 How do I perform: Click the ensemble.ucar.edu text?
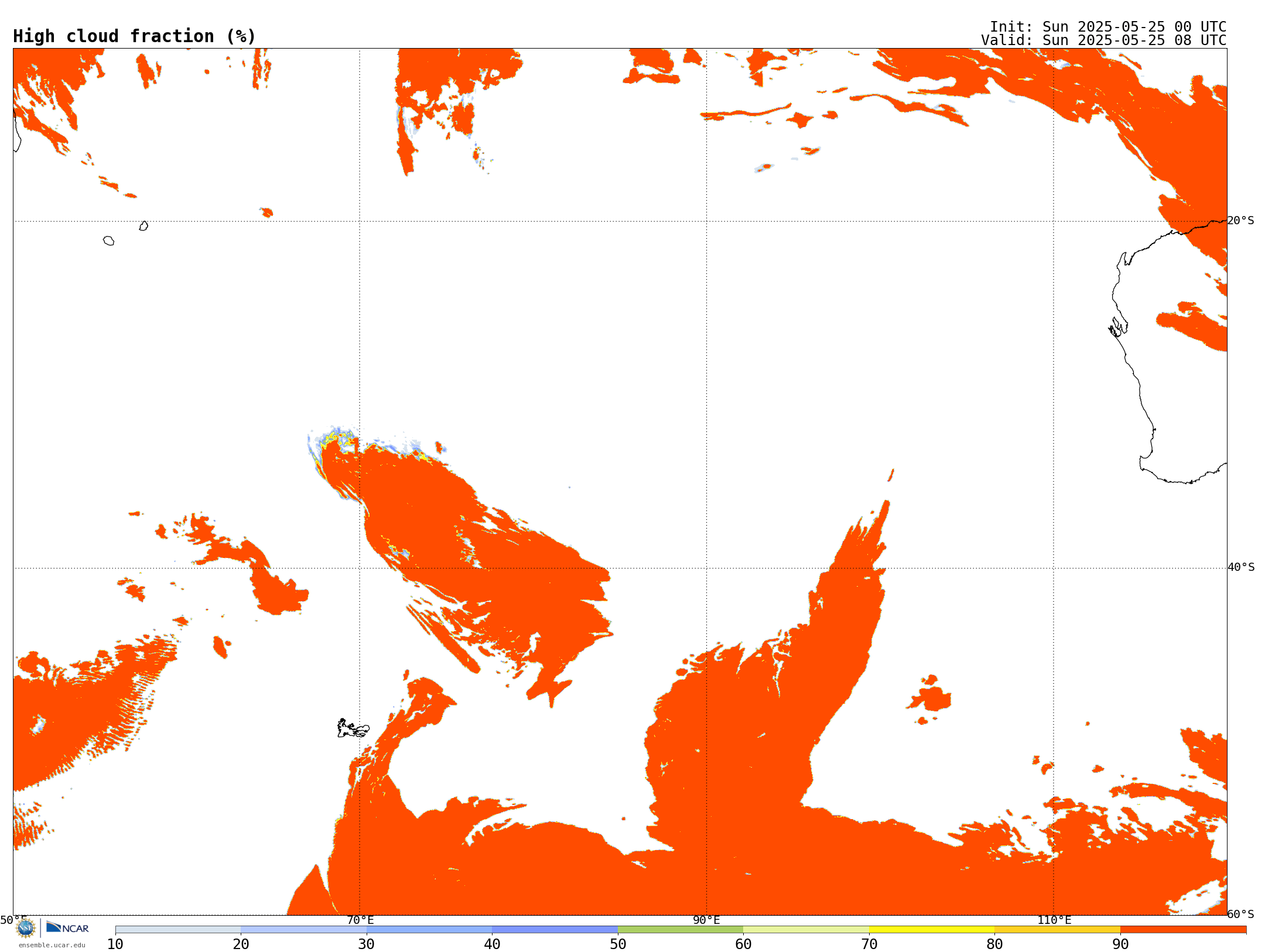(x=52, y=945)
